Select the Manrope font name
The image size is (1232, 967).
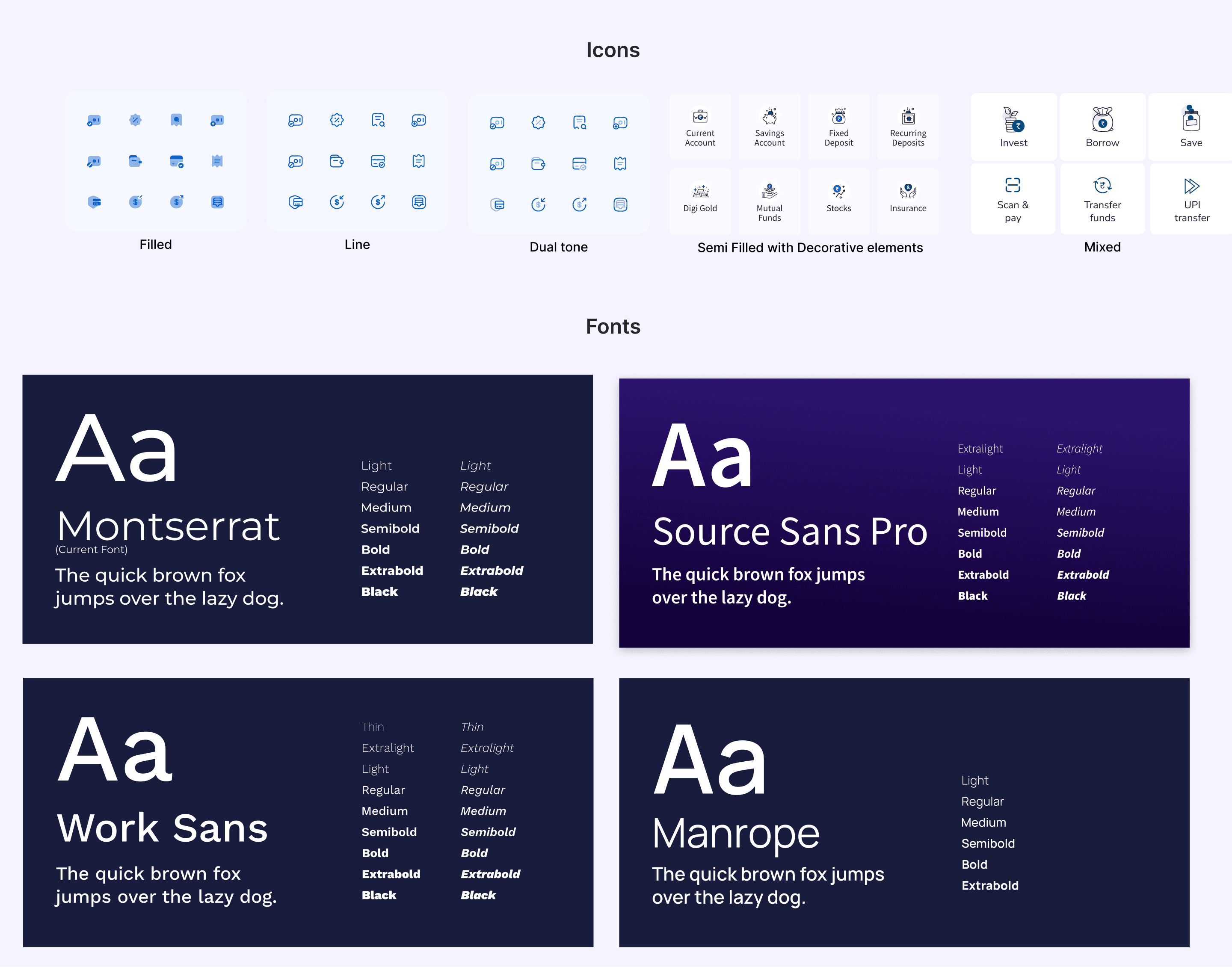click(x=735, y=833)
